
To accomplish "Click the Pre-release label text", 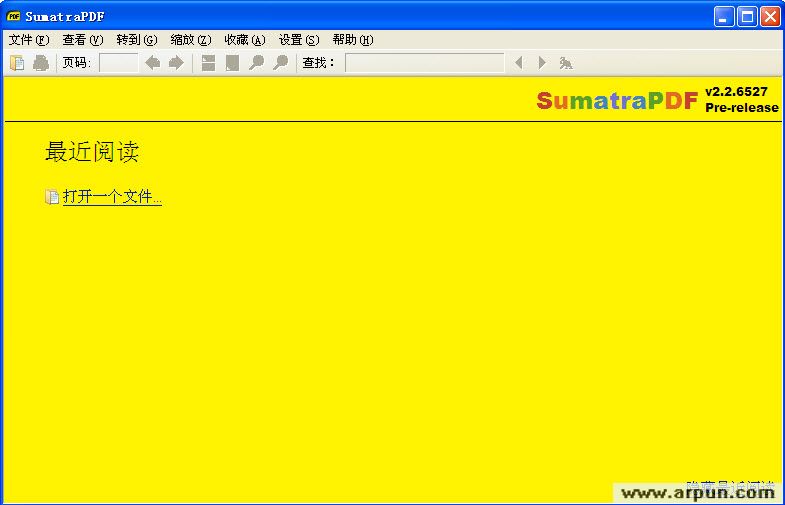I will (741, 108).
